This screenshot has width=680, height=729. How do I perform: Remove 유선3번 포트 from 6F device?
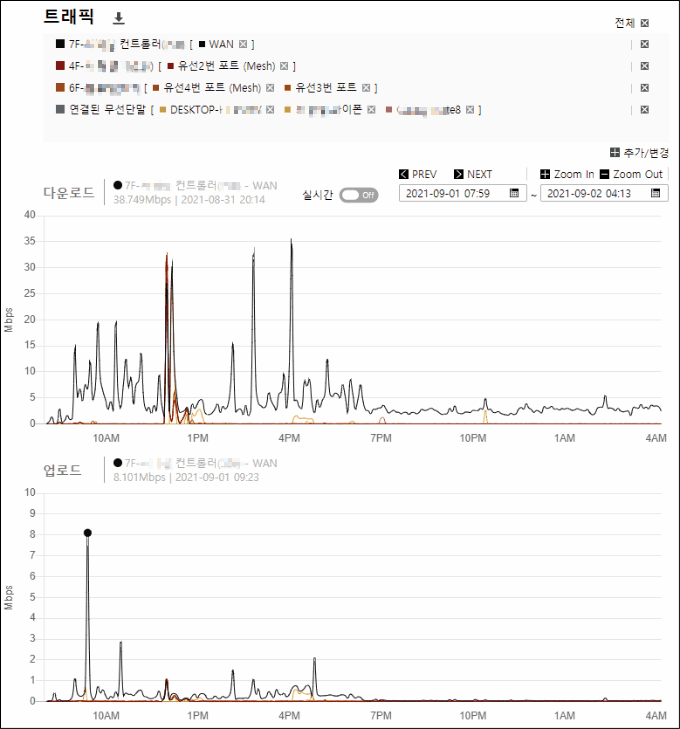pos(366,88)
